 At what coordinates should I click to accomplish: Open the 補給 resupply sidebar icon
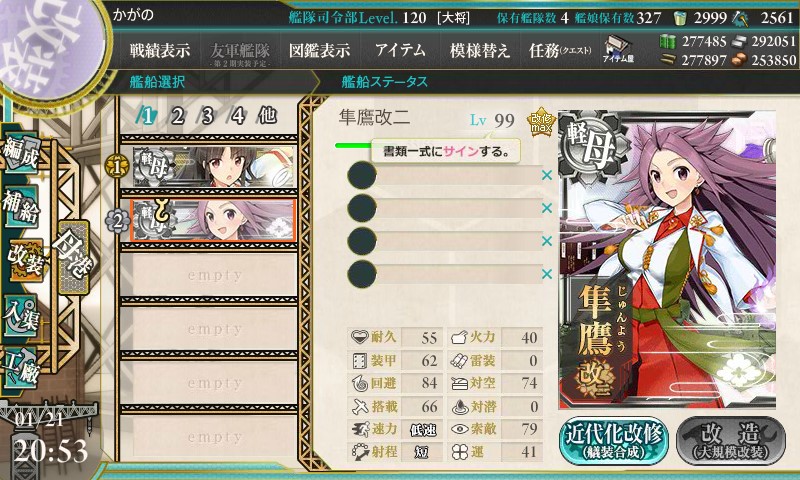(x=21, y=206)
